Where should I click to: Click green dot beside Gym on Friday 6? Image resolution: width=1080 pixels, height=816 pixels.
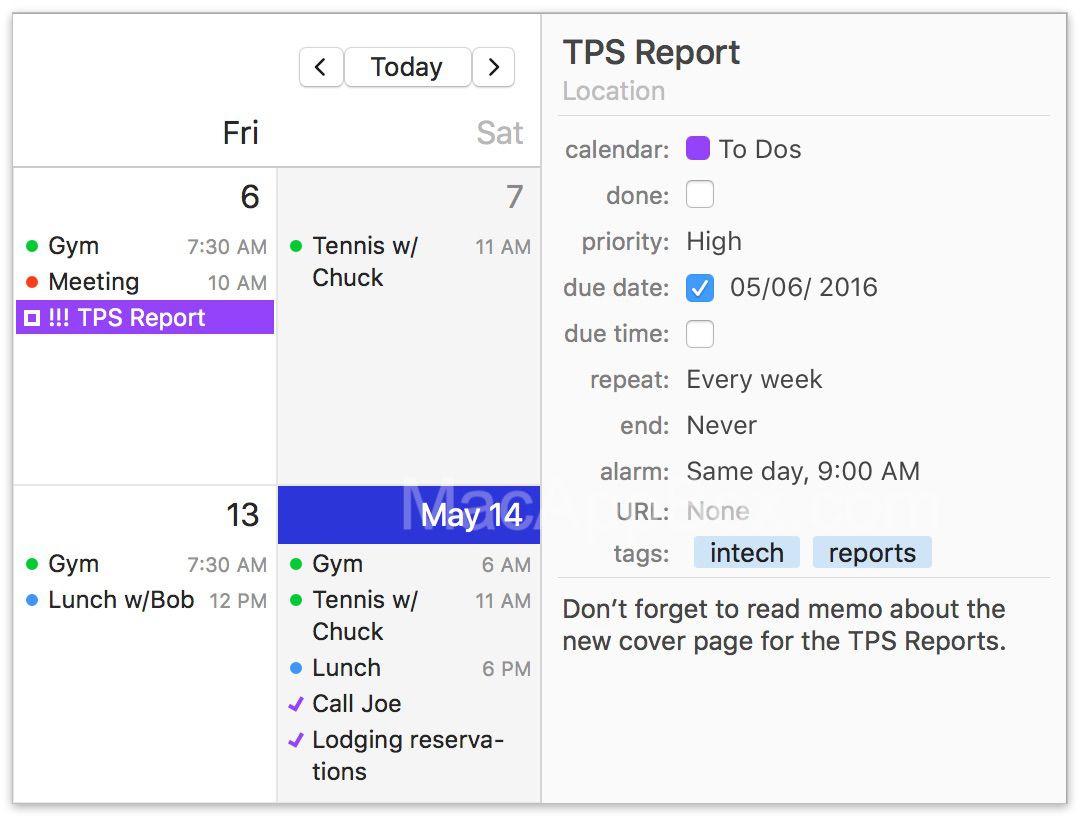coord(32,246)
